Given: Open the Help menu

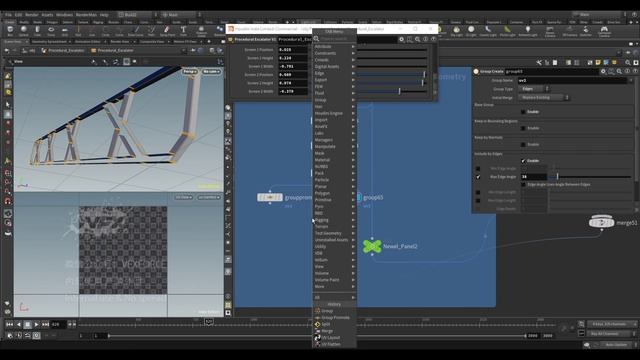Looking at the screenshot, I should (x=104, y=15).
